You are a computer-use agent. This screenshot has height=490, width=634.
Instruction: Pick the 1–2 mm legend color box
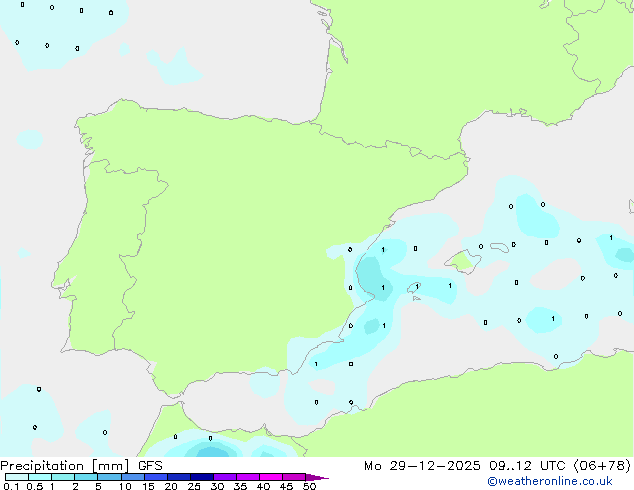(63, 477)
